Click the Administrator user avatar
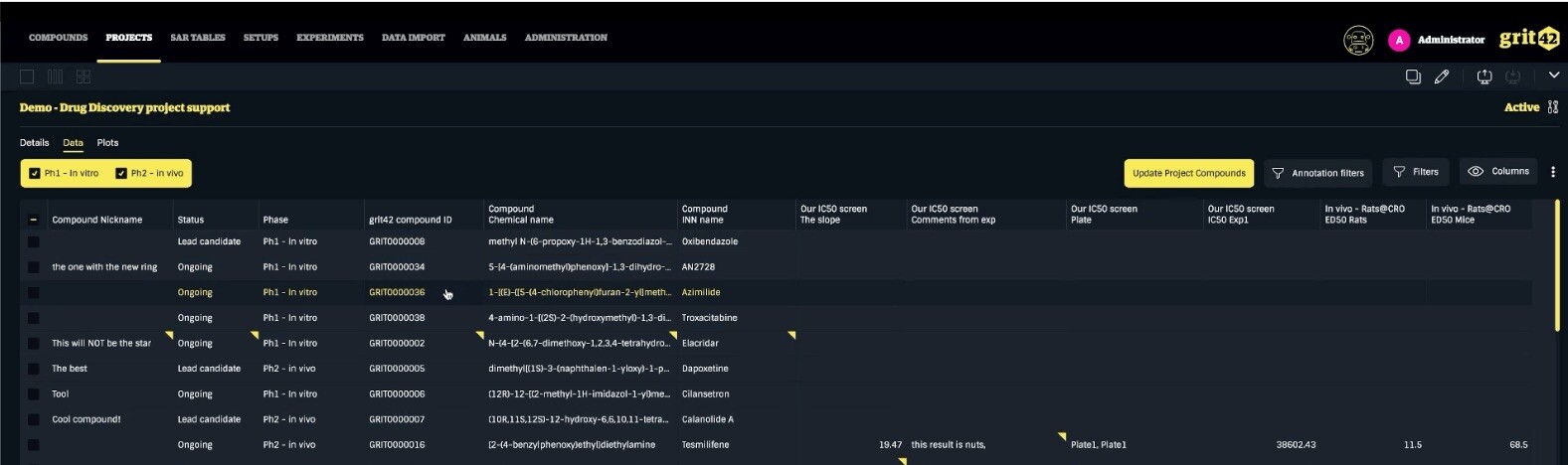Screen dimensions: 1568x465 coord(1399,40)
